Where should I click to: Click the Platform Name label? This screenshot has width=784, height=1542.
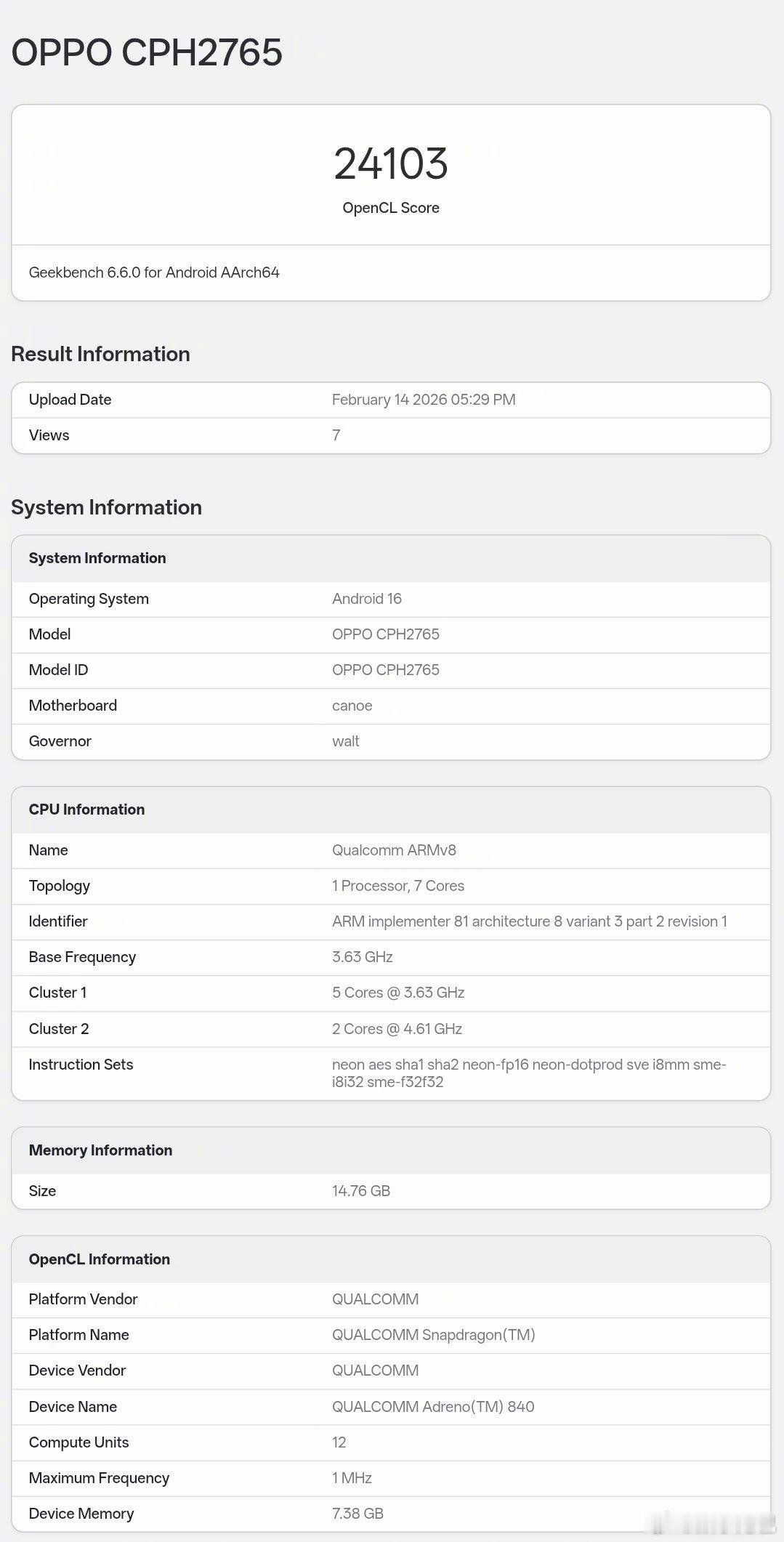click(x=78, y=1335)
